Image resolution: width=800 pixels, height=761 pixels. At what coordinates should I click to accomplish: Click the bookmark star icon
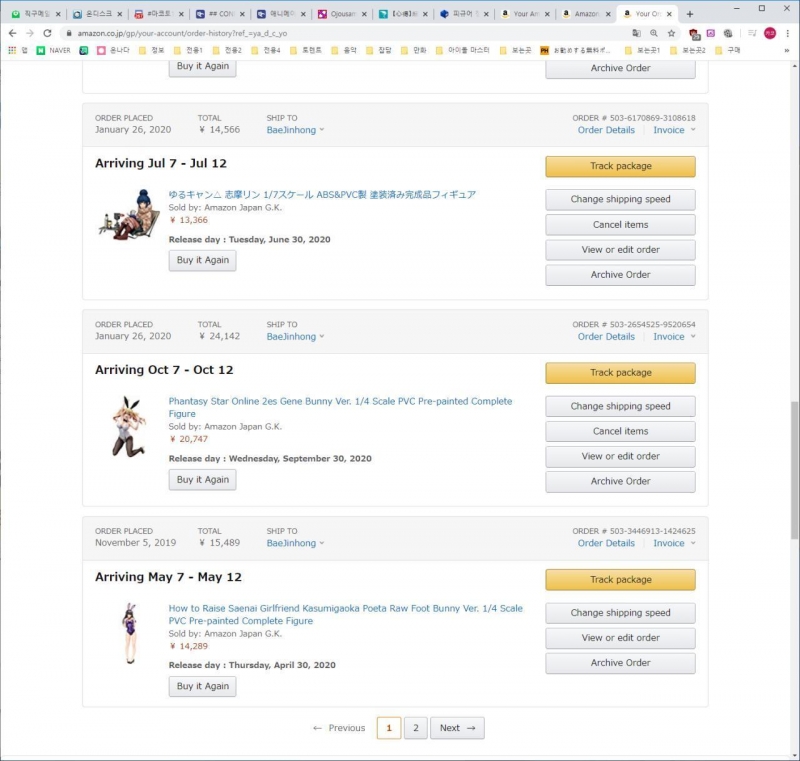coord(671,33)
